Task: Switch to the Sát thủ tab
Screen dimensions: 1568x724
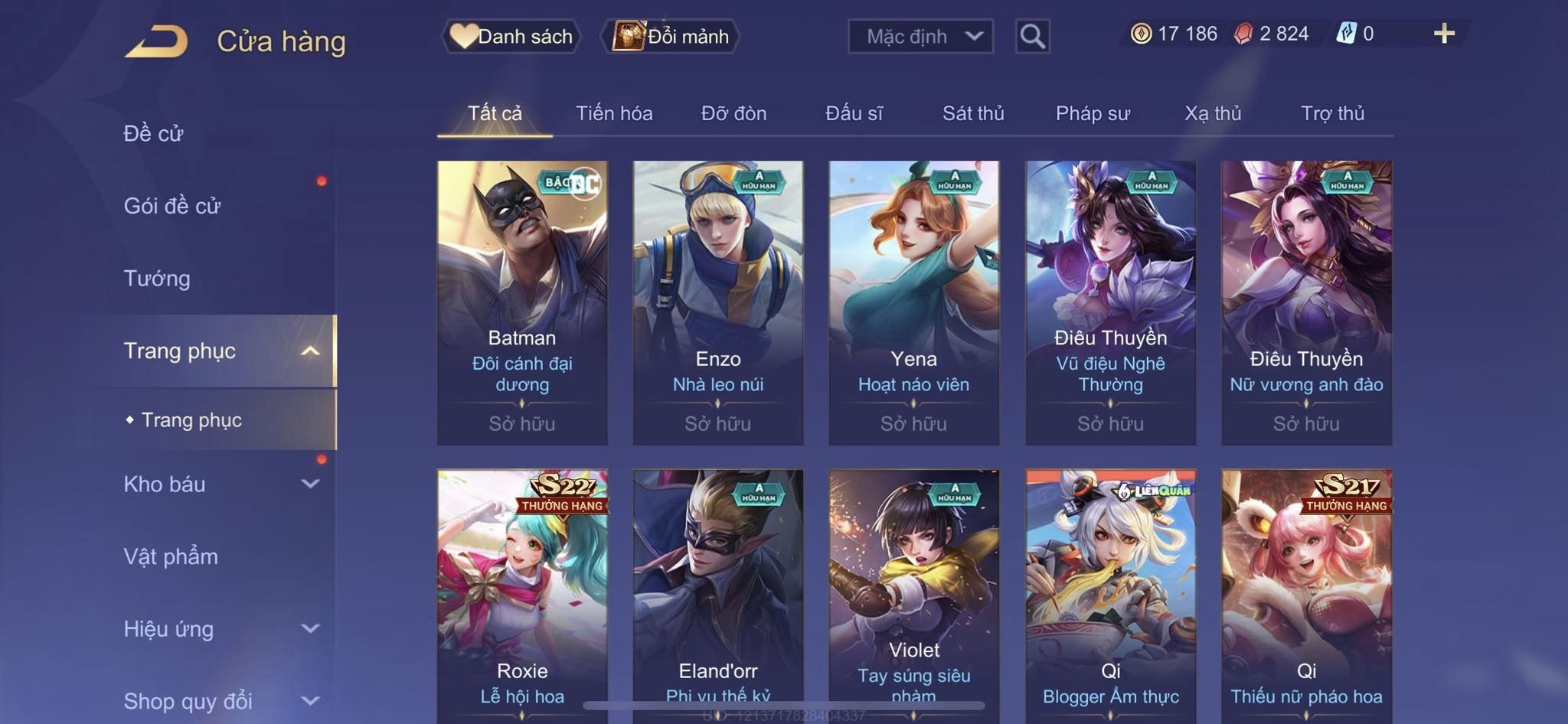Action: (x=973, y=113)
